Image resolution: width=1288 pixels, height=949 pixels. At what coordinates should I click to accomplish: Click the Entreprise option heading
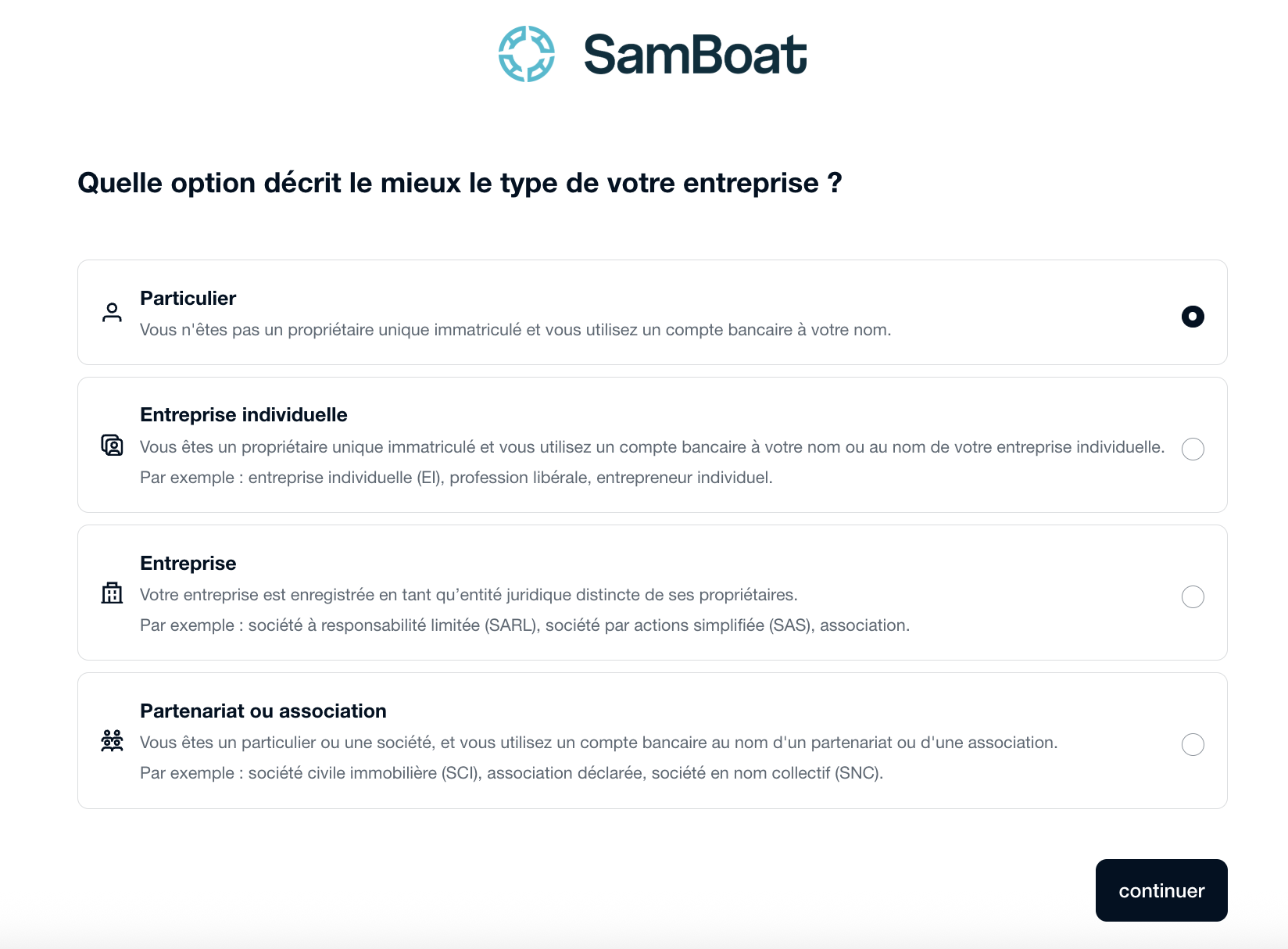pyautogui.click(x=188, y=563)
